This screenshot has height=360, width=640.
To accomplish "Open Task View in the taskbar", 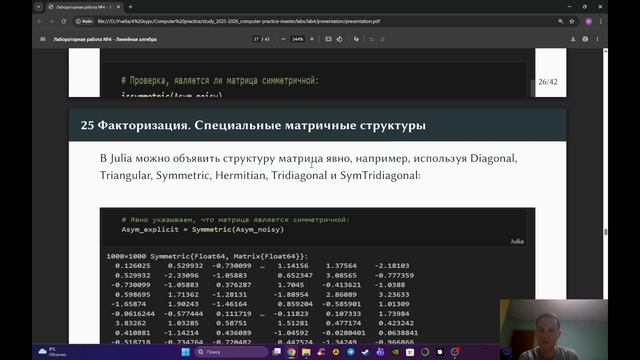I will coord(277,352).
